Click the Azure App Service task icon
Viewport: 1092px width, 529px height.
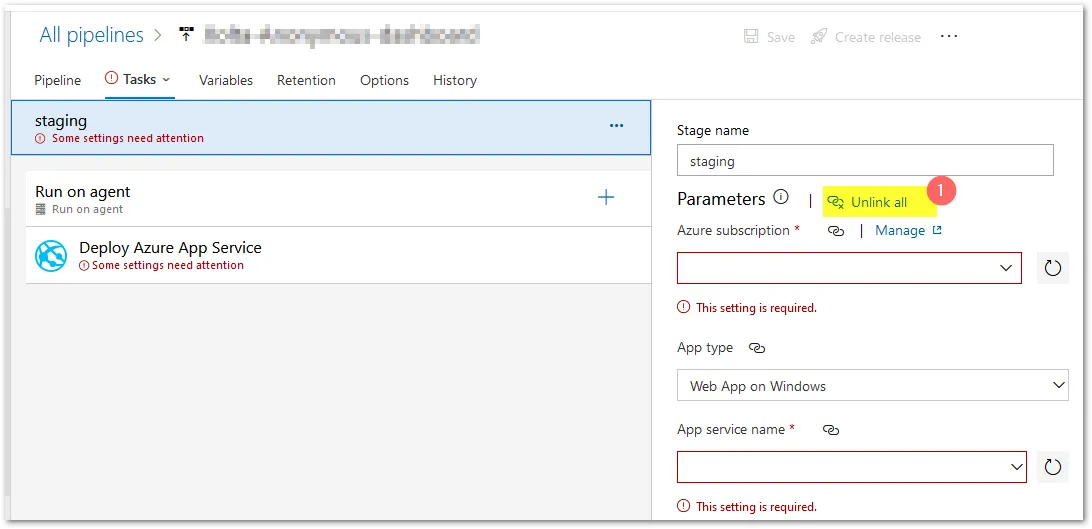[x=52, y=256]
